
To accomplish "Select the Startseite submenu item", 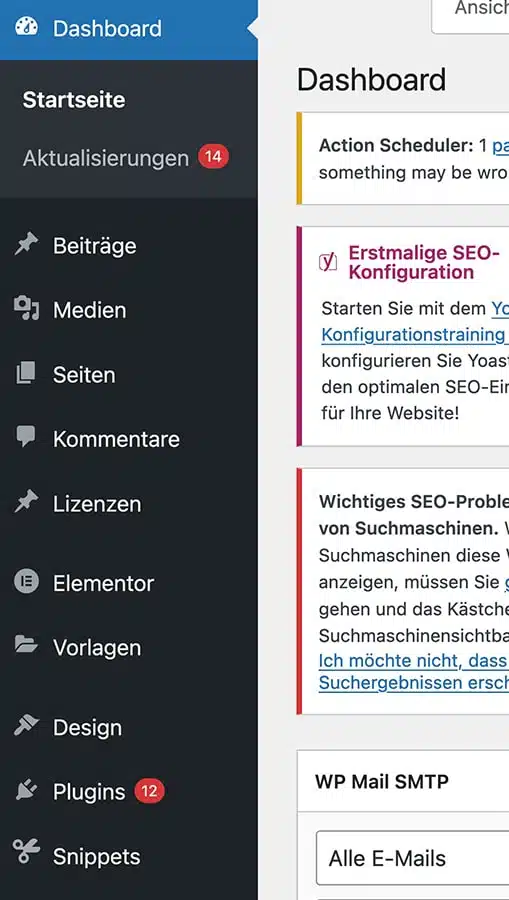I will pyautogui.click(x=74, y=100).
